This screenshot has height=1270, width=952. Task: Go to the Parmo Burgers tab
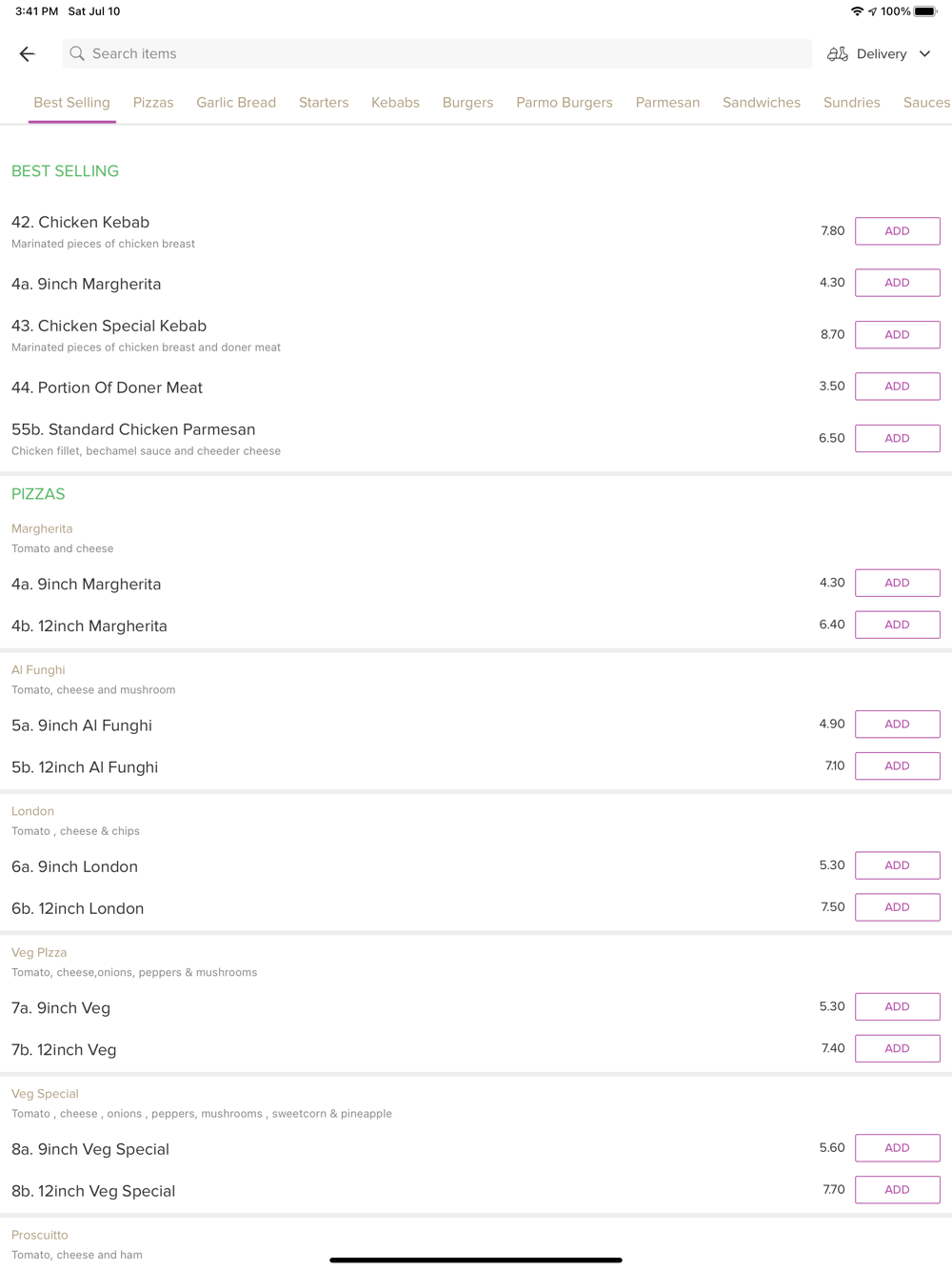[x=565, y=103]
